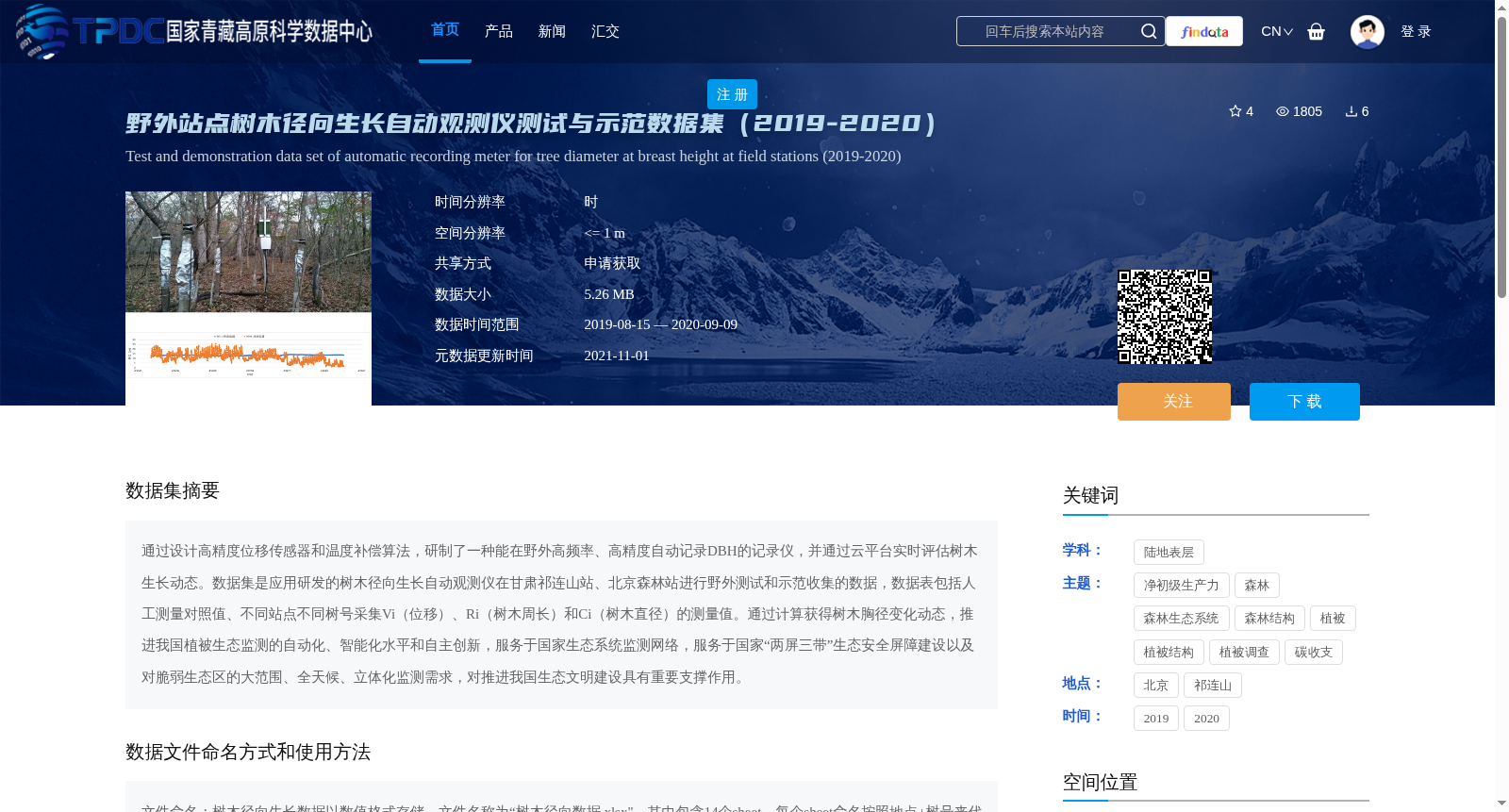Click the page vertical scrollbar thumb
The width and height of the screenshot is (1509, 812).
pos(1501,157)
